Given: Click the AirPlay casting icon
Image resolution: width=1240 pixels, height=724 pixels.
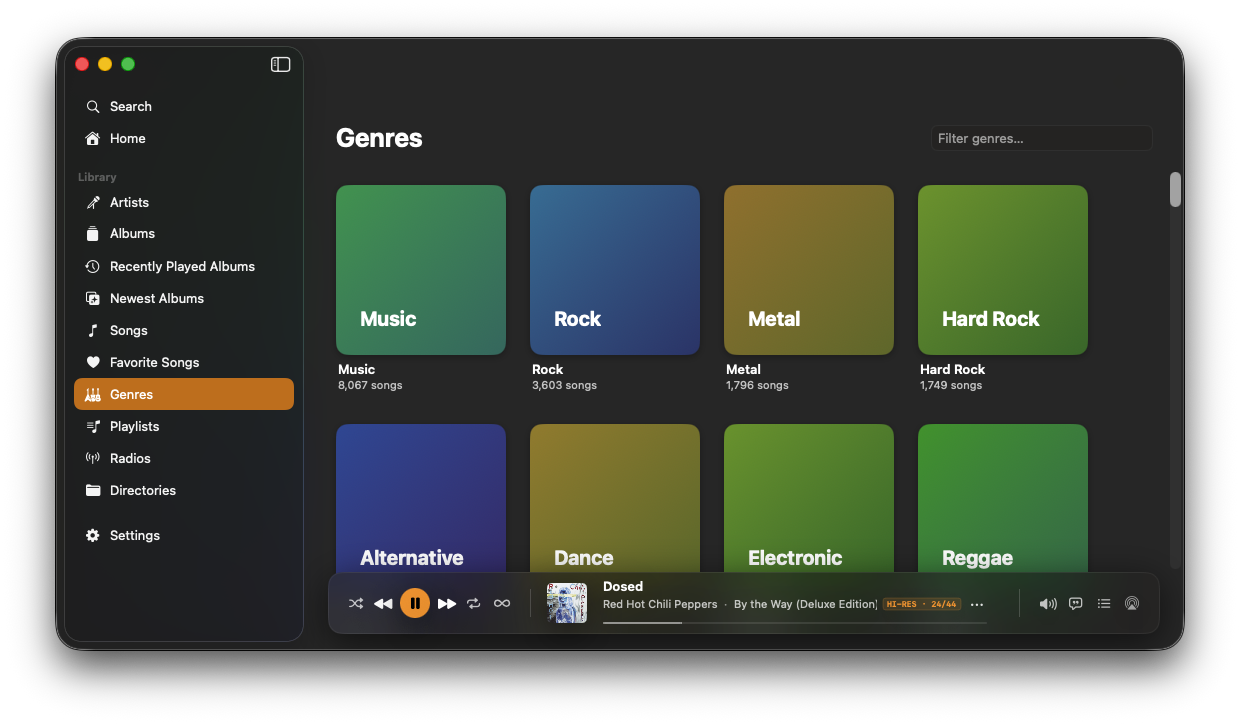Looking at the screenshot, I should (x=1131, y=603).
